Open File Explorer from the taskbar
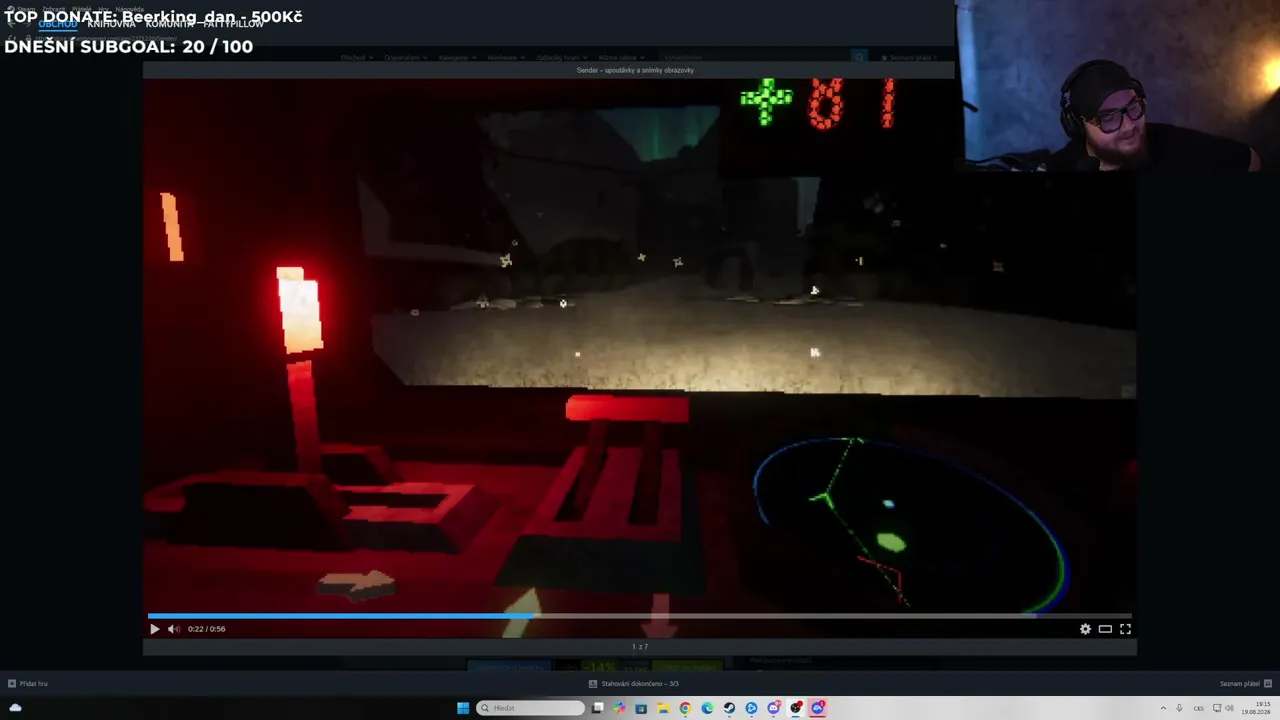The image size is (1280, 720). pyautogui.click(x=663, y=708)
